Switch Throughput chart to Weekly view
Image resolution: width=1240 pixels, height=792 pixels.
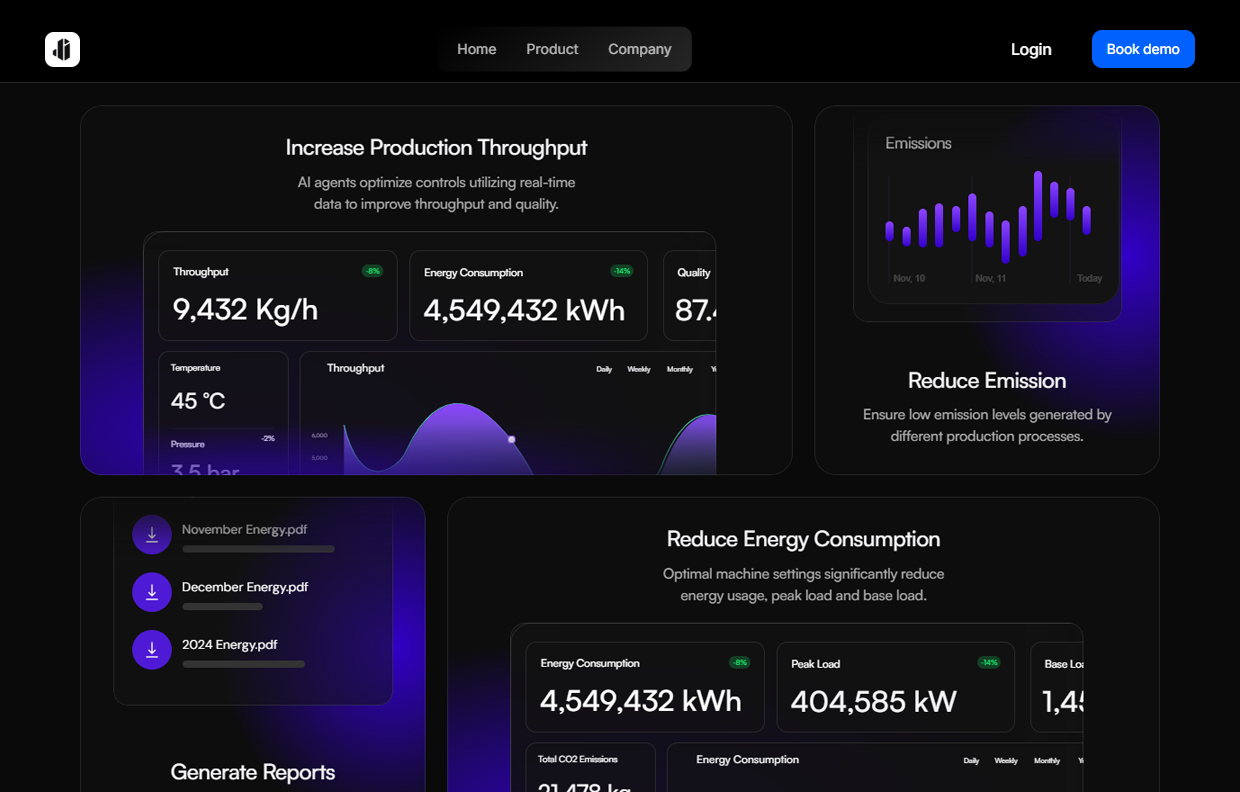[x=638, y=369]
